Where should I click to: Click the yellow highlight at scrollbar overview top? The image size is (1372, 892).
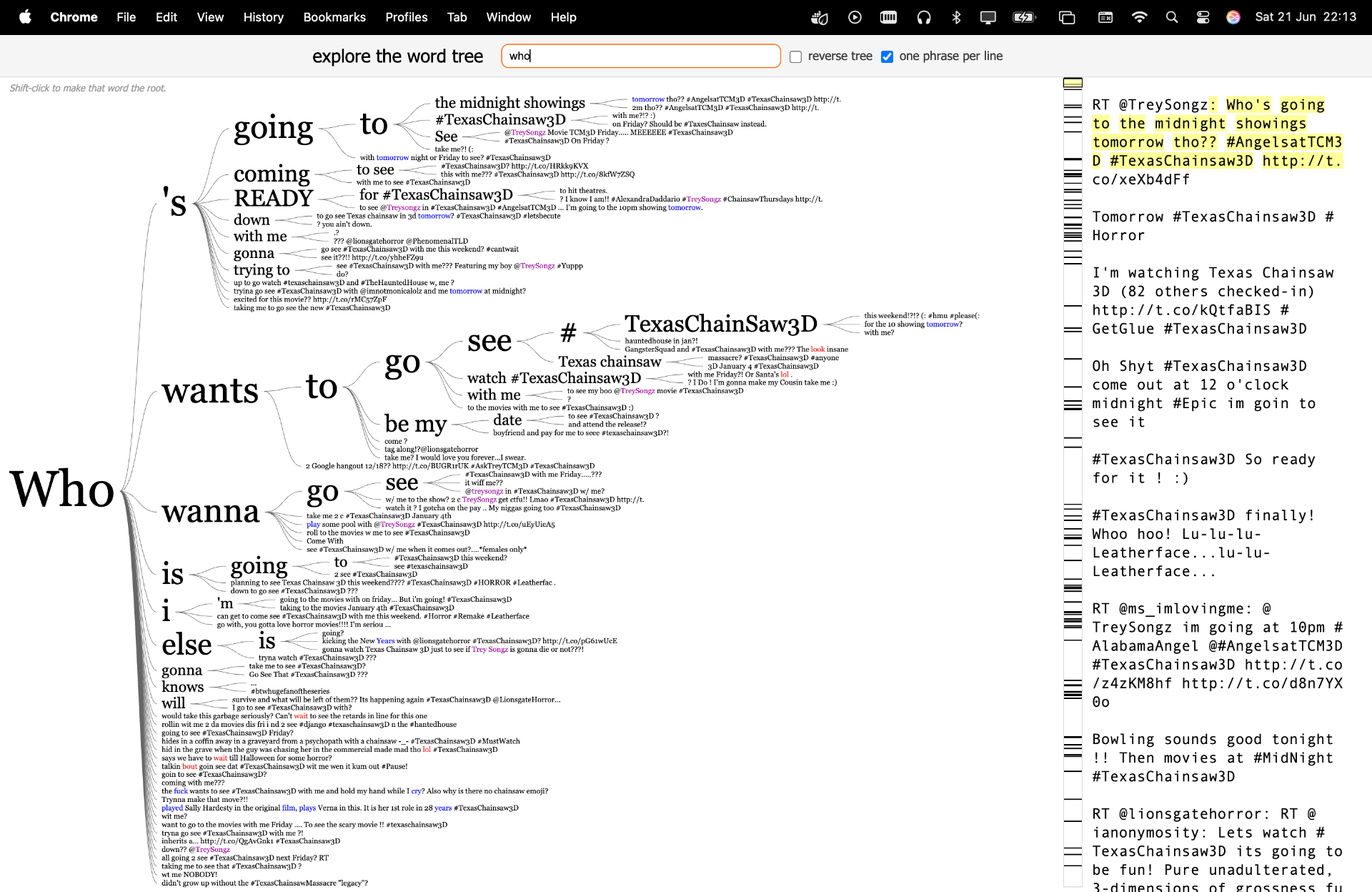[x=1073, y=84]
